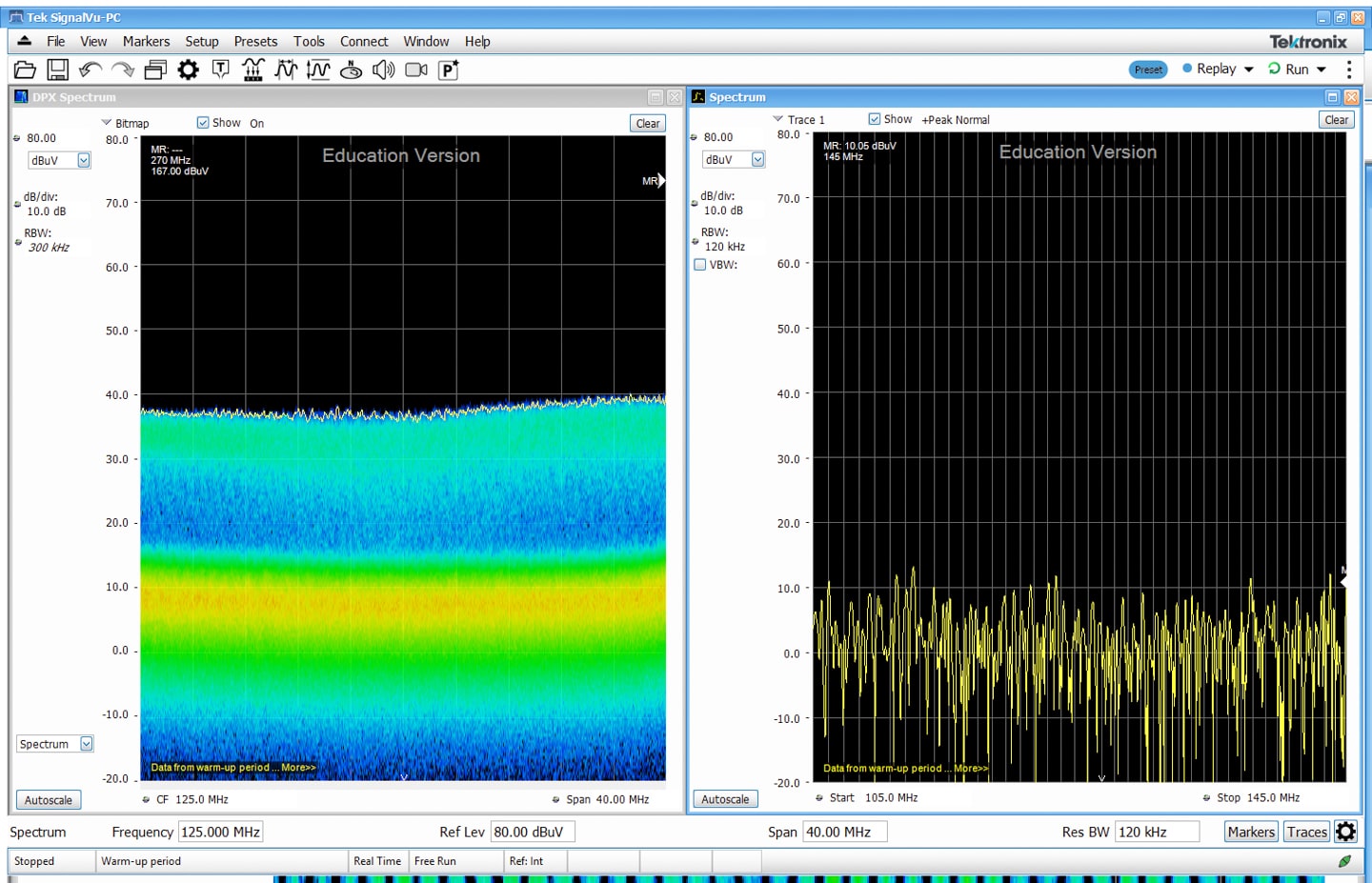1372x883 pixels.
Task: Click the More>> warm-up link in DPX plot
Action: pyautogui.click(x=298, y=767)
